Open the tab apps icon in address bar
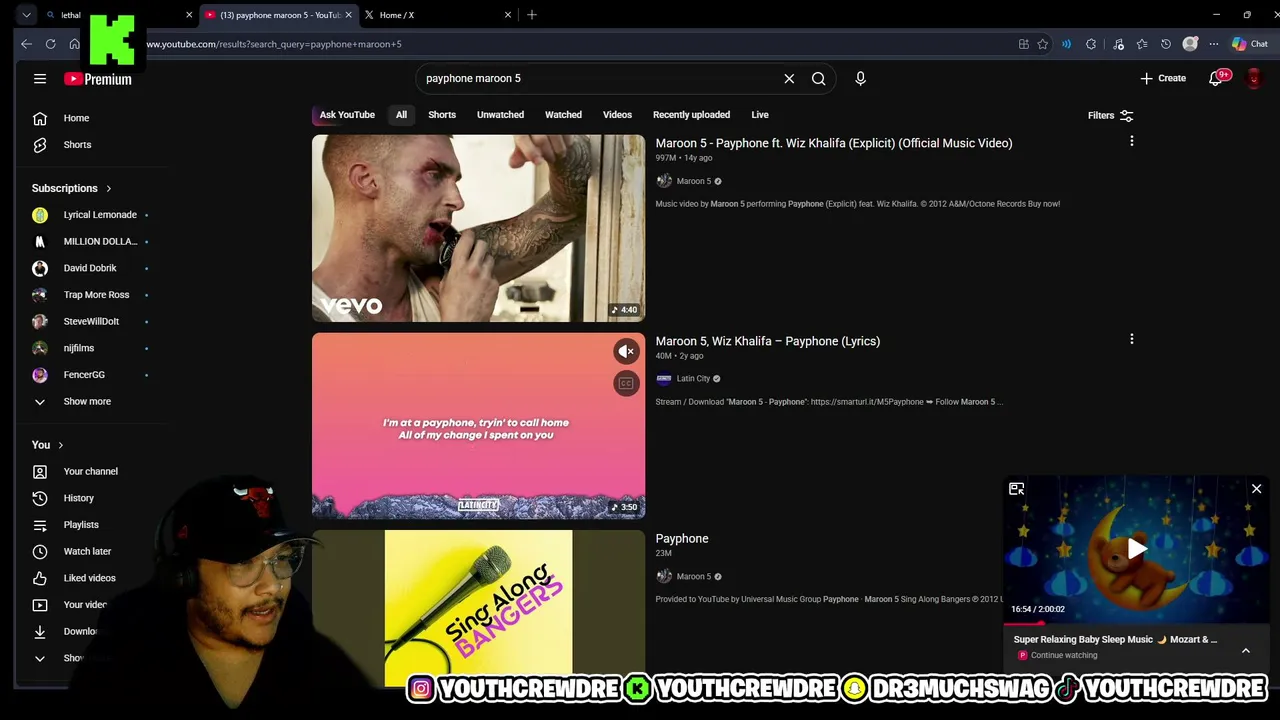 [1023, 44]
